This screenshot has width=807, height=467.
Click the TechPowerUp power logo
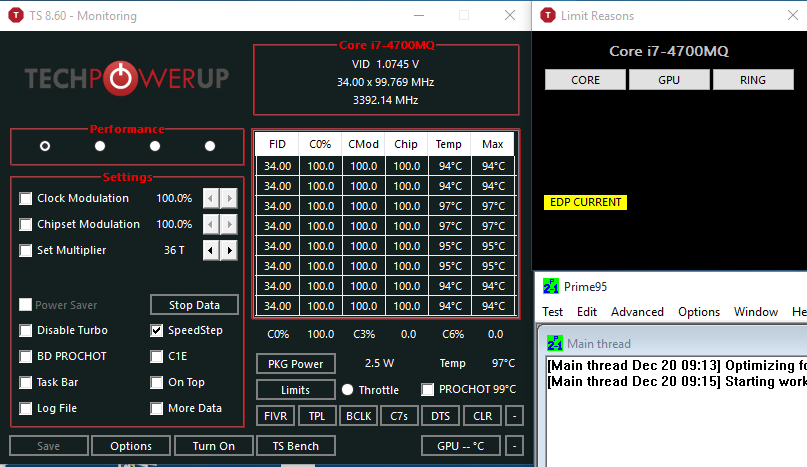(120, 78)
